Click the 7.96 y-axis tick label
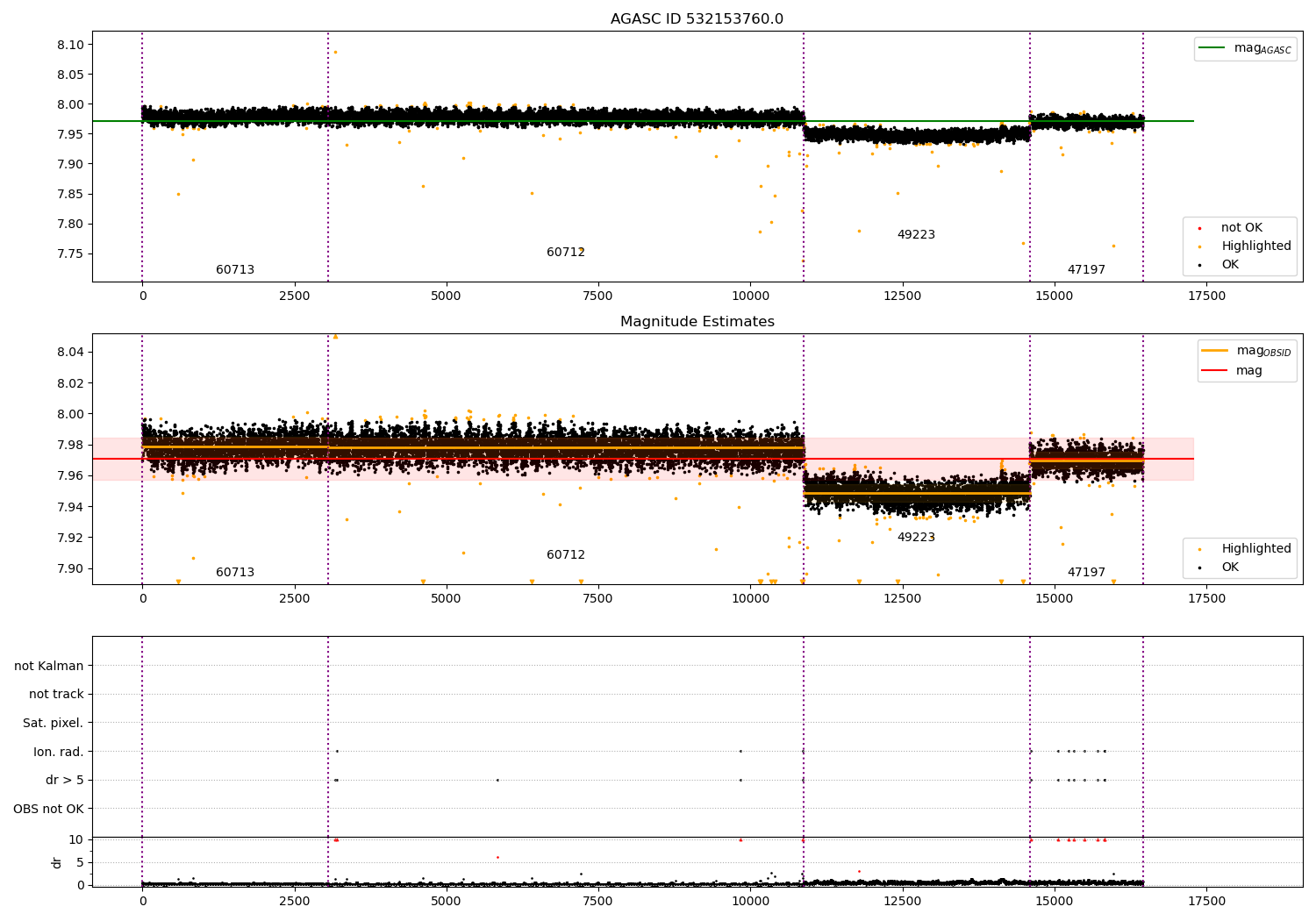Image resolution: width=1316 pixels, height=921 pixels. point(70,475)
